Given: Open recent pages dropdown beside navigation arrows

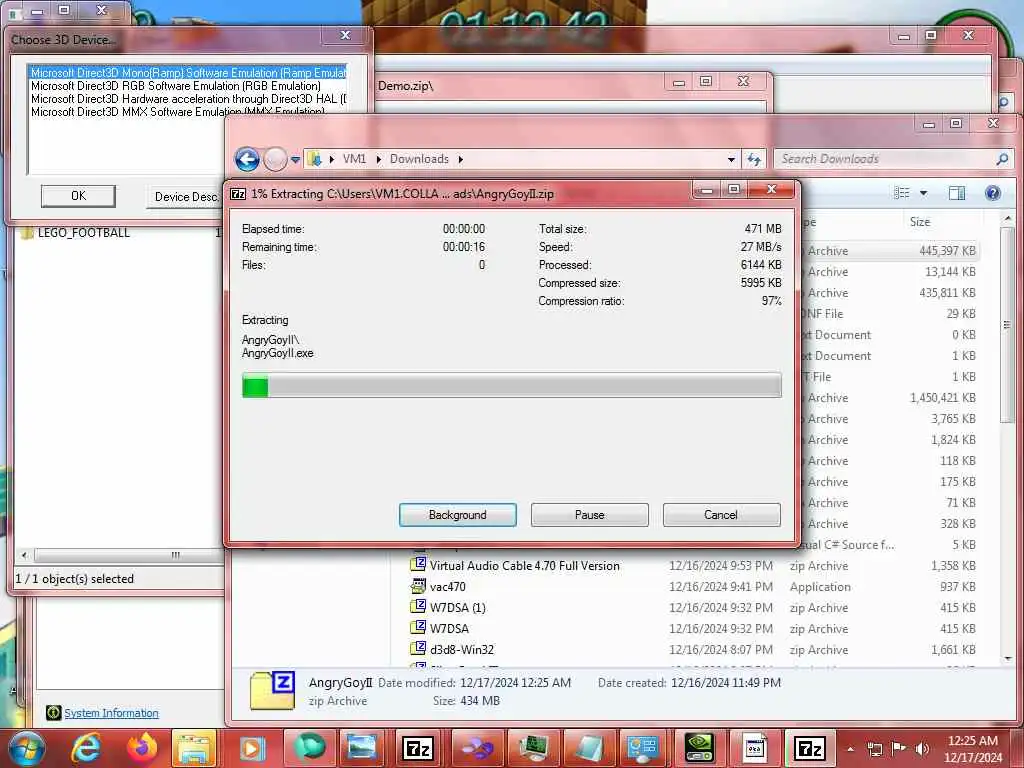Looking at the screenshot, I should click(x=295, y=159).
